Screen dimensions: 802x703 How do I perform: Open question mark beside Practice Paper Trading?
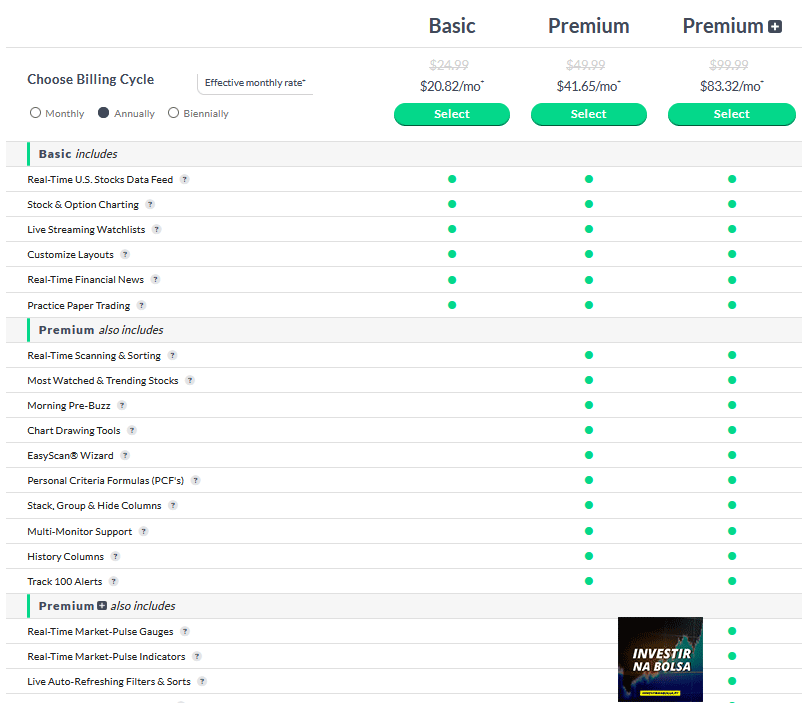tap(142, 305)
